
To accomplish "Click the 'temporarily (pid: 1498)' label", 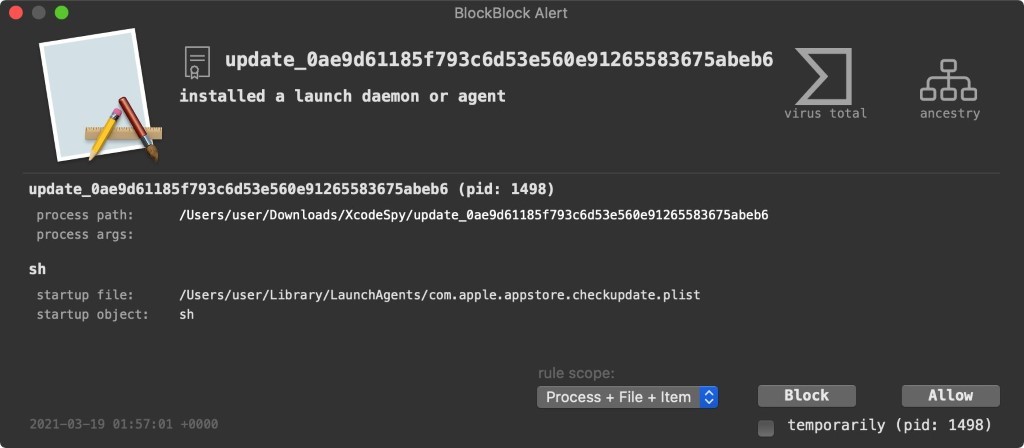I will (889, 426).
